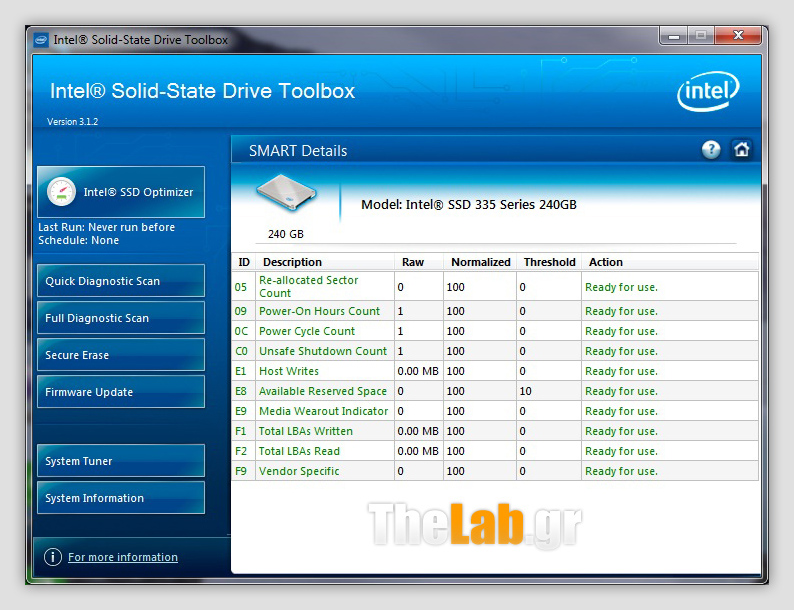The height and width of the screenshot is (610, 794).
Task: Open System Information
Action: (x=121, y=498)
